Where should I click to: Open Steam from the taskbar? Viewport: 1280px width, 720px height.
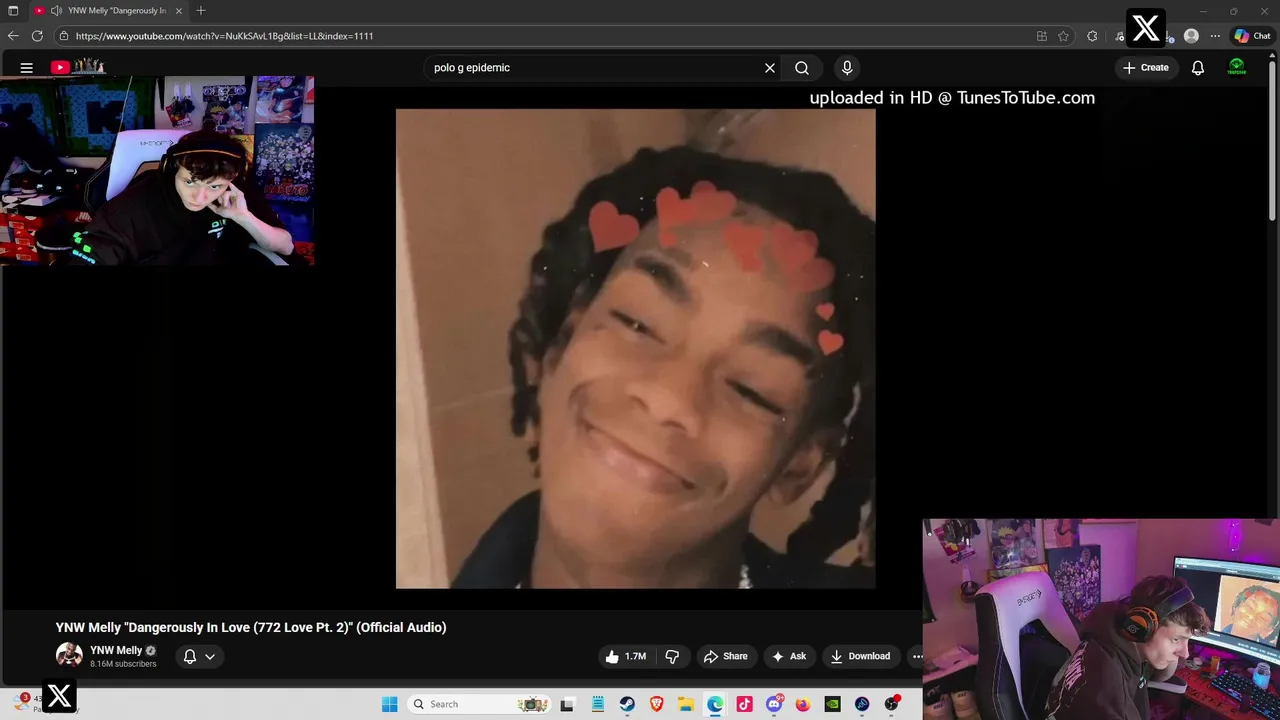pos(627,704)
